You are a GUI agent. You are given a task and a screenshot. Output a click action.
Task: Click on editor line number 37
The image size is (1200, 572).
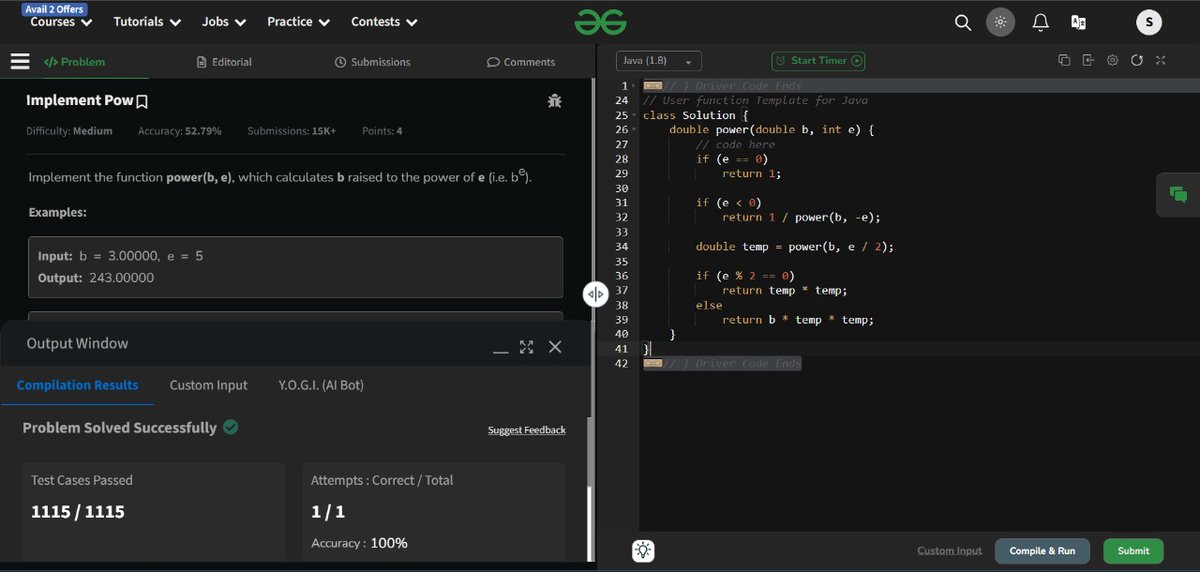[621, 291]
